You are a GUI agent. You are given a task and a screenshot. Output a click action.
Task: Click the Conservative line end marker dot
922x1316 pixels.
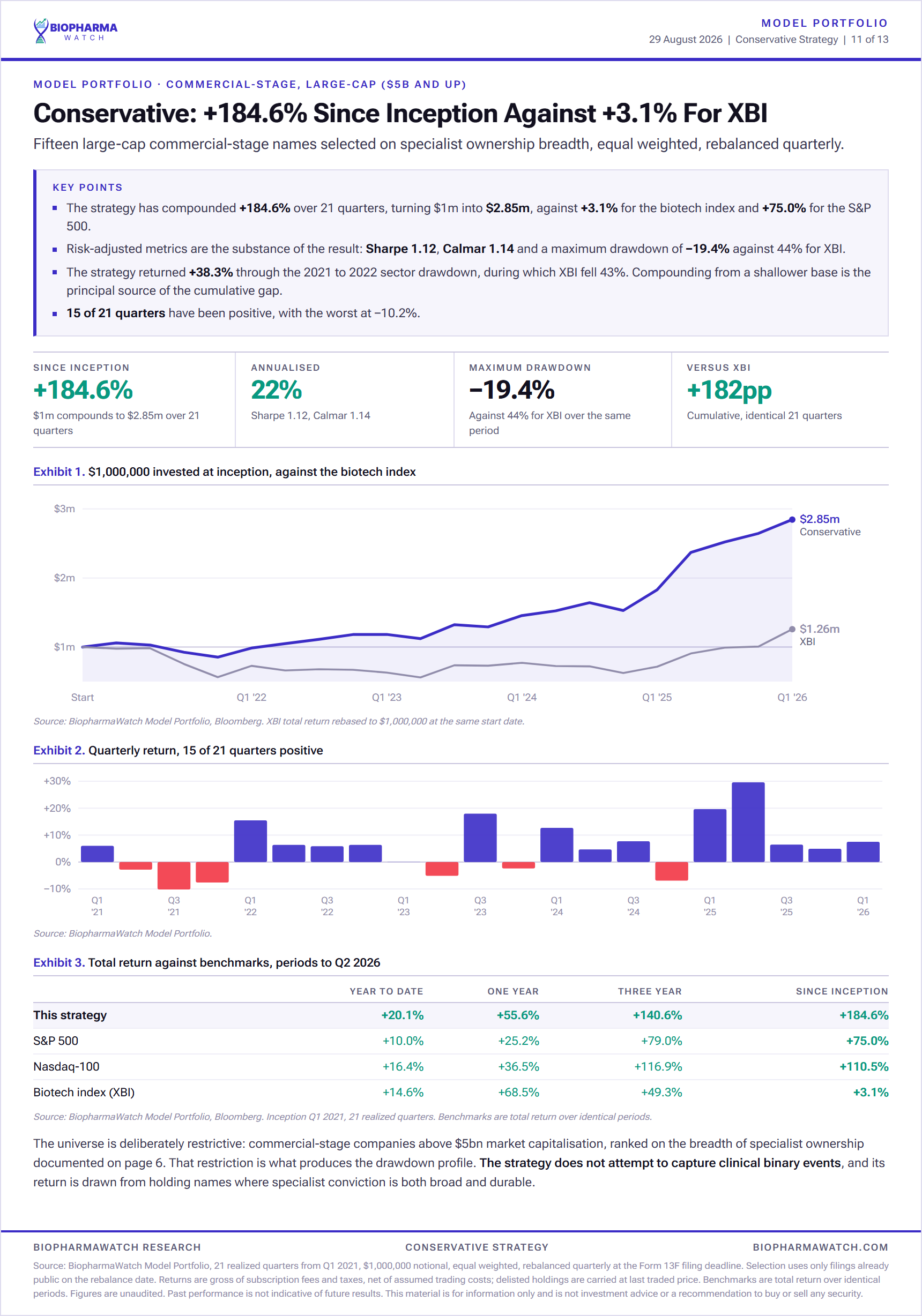click(x=792, y=519)
